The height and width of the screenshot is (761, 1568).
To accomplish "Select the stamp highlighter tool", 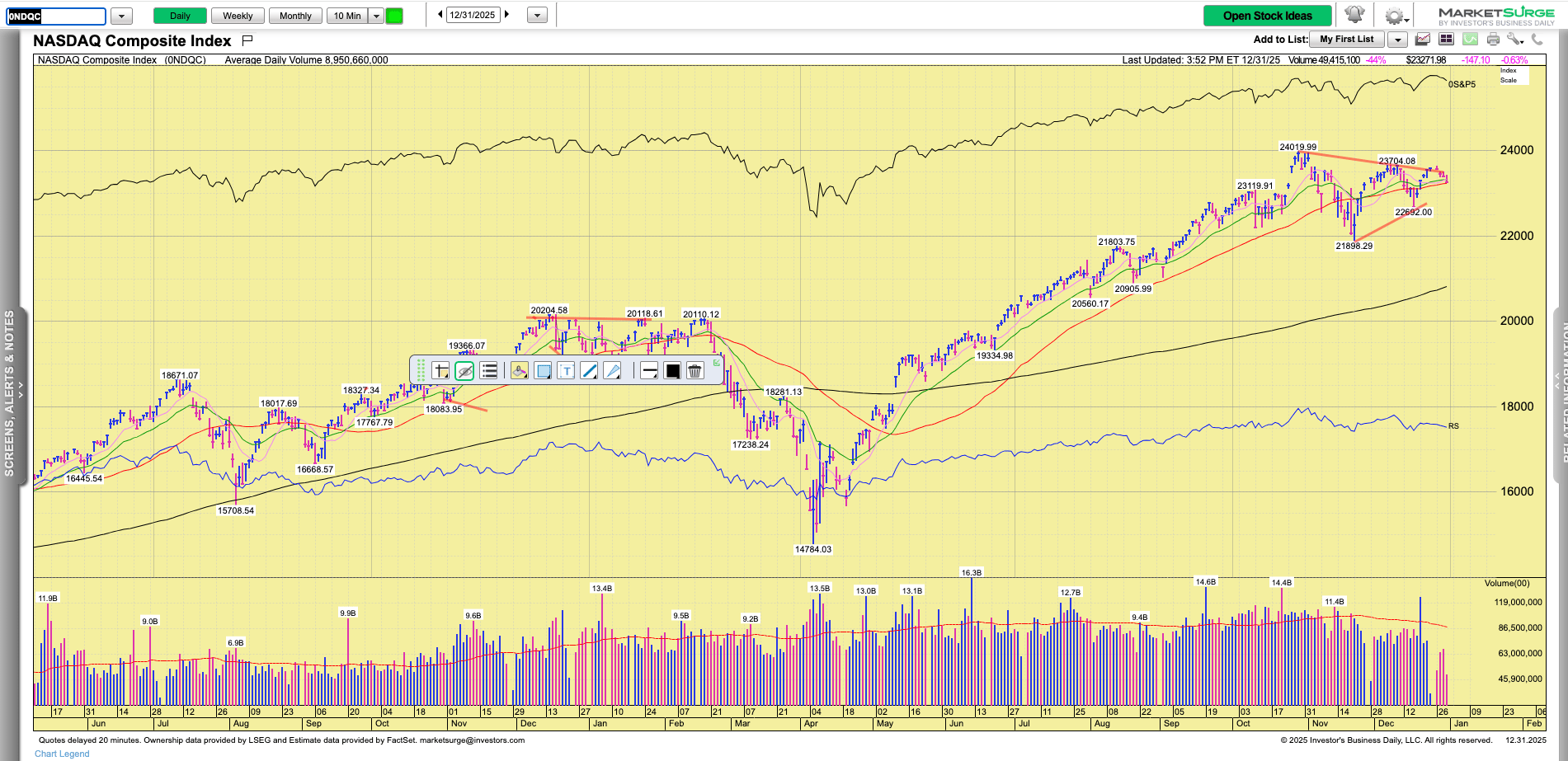I will [520, 371].
